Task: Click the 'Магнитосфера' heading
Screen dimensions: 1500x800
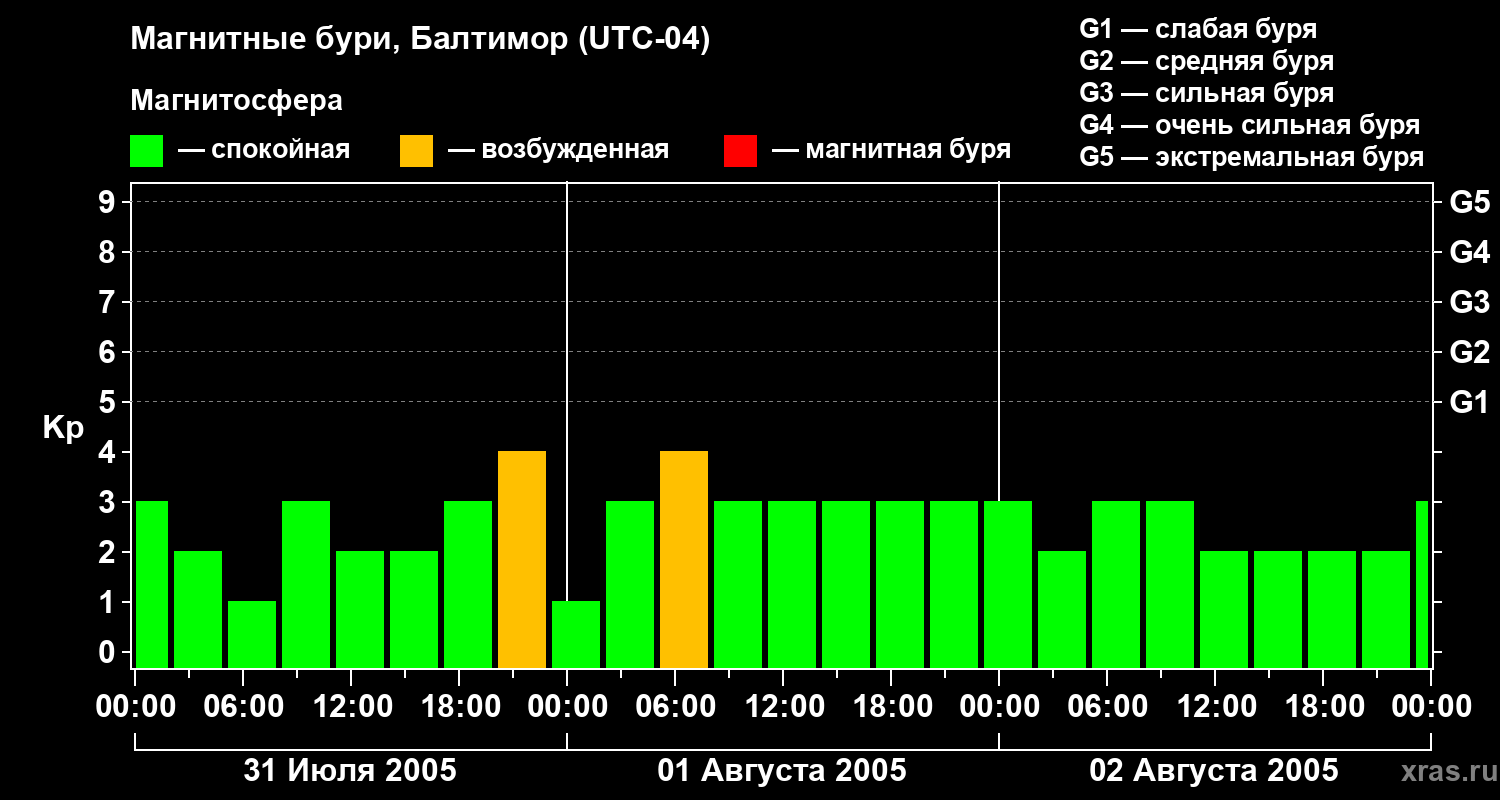Action: tap(237, 101)
